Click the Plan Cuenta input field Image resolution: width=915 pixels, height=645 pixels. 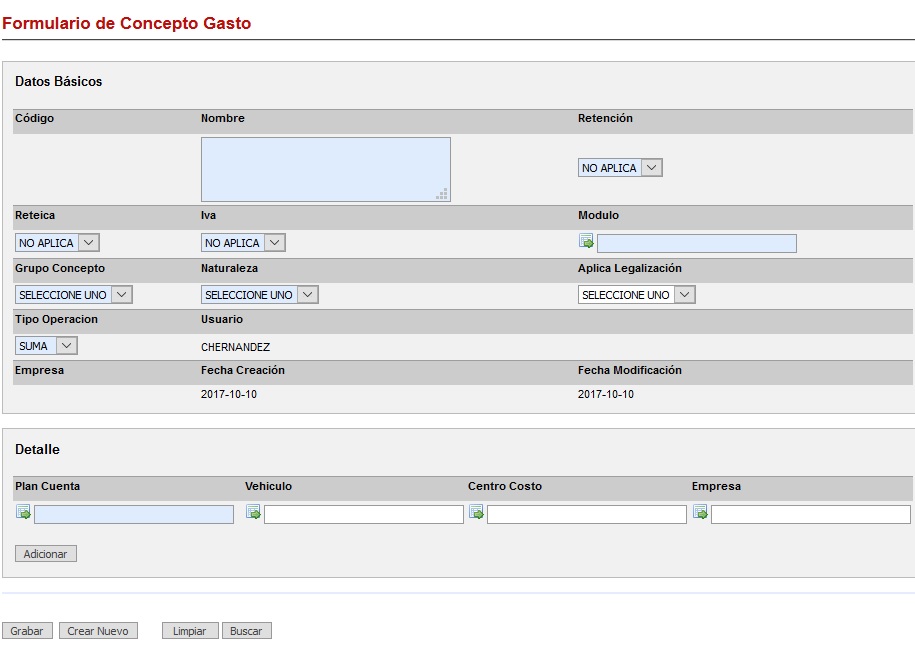pyautogui.click(x=133, y=514)
